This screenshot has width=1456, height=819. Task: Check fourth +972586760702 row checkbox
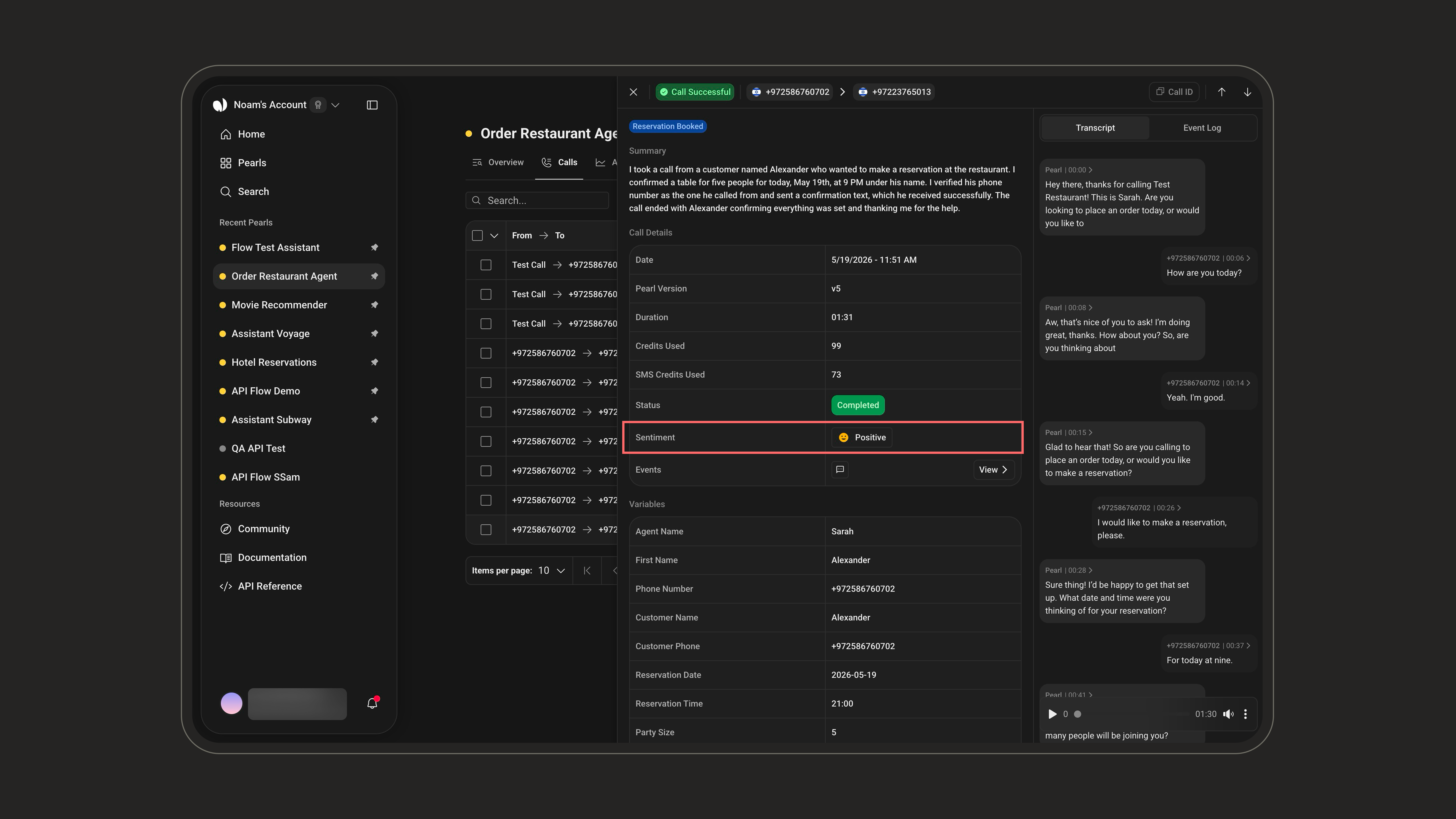[x=486, y=441]
